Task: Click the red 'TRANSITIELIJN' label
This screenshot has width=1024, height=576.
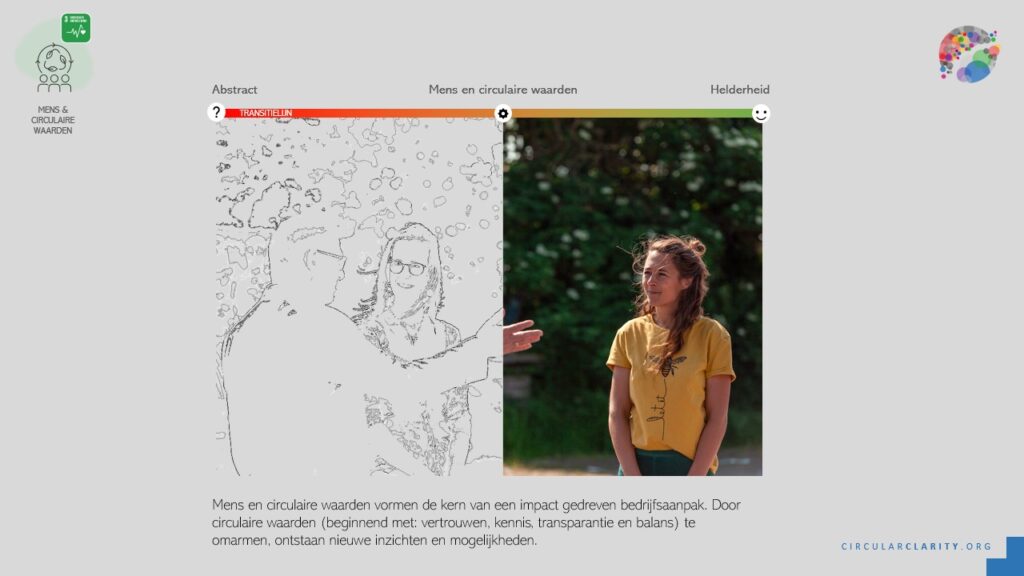Action: coord(265,113)
